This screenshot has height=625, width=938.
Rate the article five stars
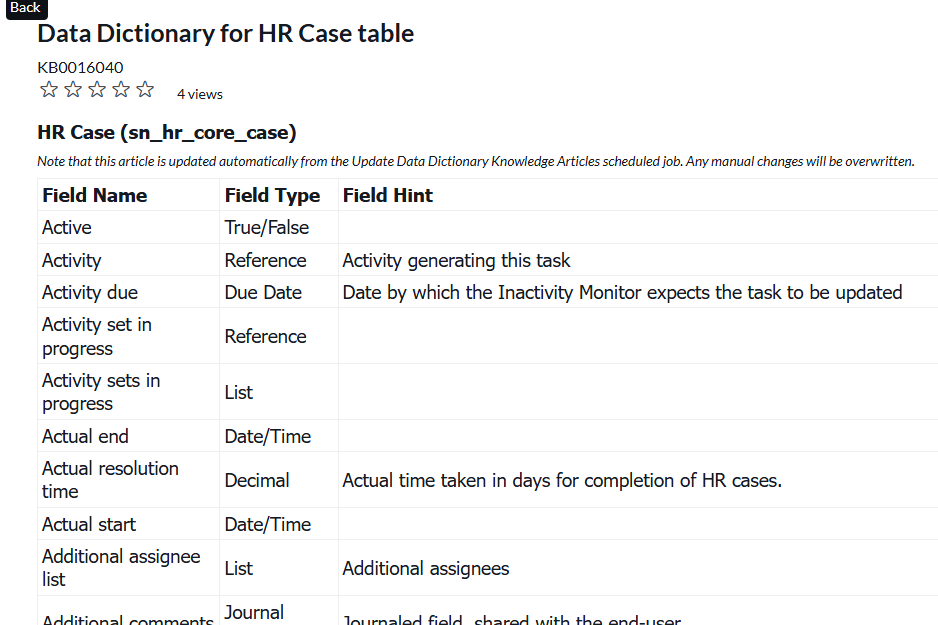pyautogui.click(x=145, y=90)
